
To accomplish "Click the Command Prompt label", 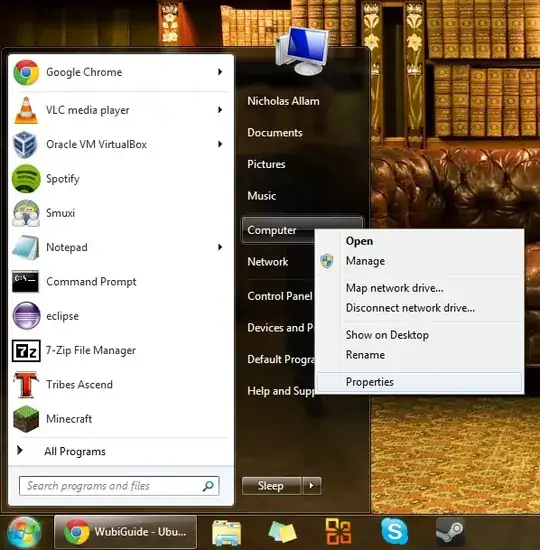I will point(91,282).
